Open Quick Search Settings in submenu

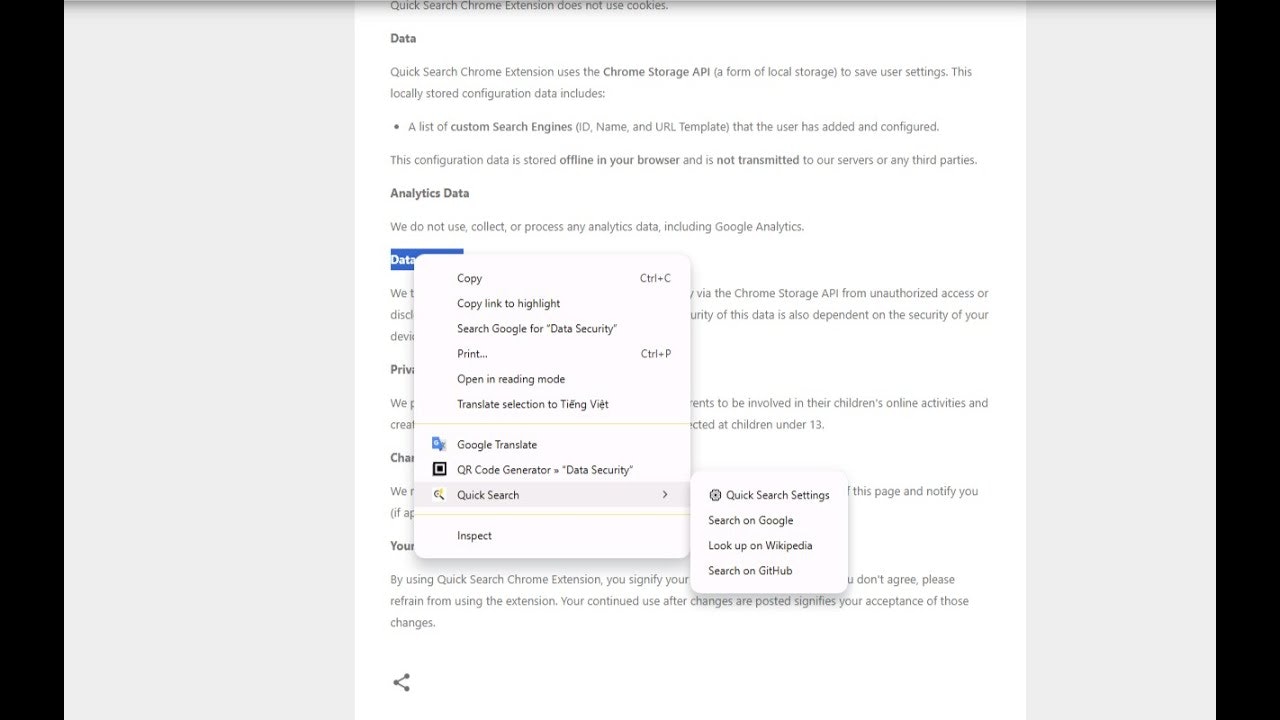[769, 495]
